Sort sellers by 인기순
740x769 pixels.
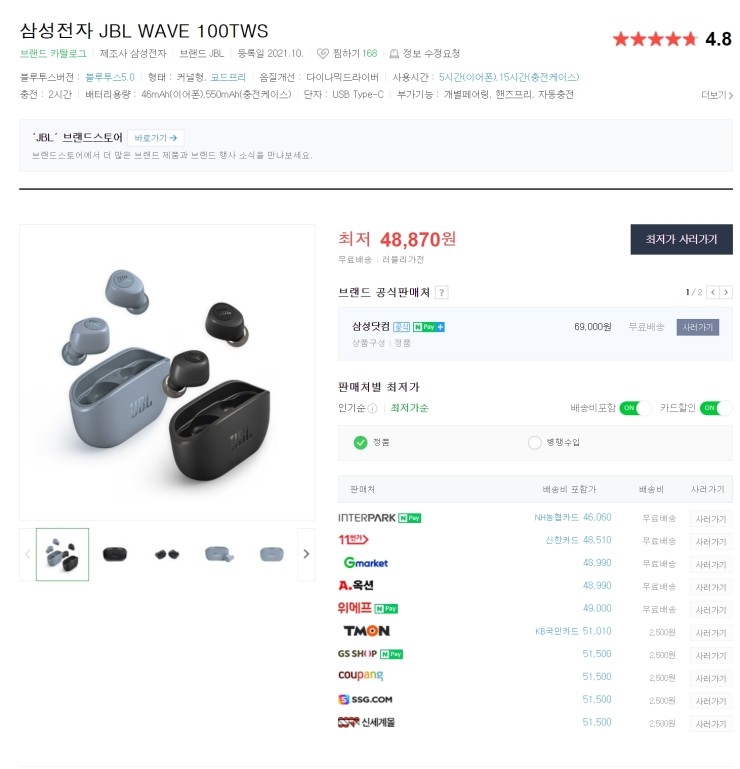(352, 408)
